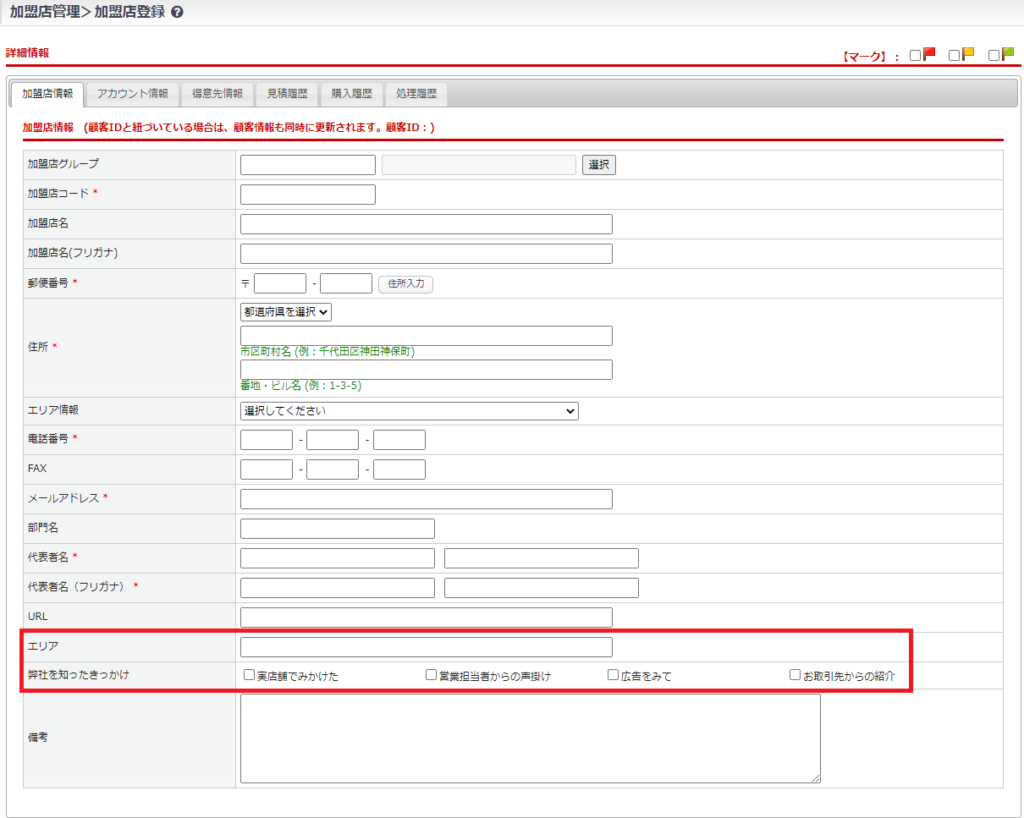Open the 見積履歴 tab
The image size is (1024, 818).
(286, 94)
